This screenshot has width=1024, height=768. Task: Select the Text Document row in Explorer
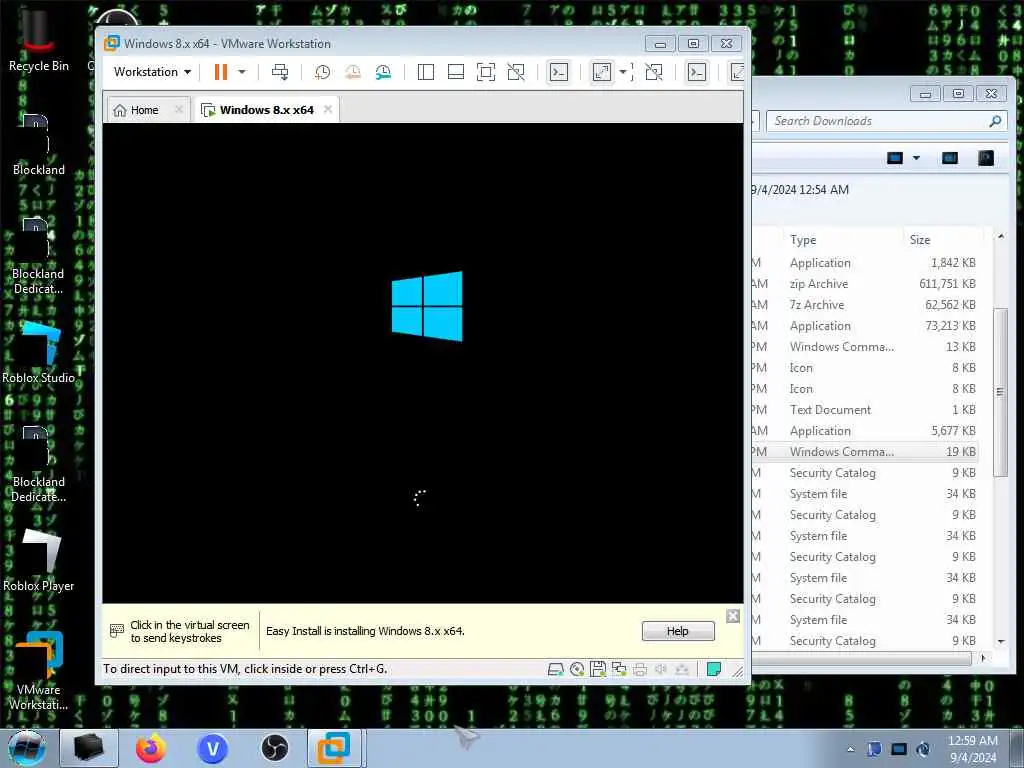coord(864,409)
